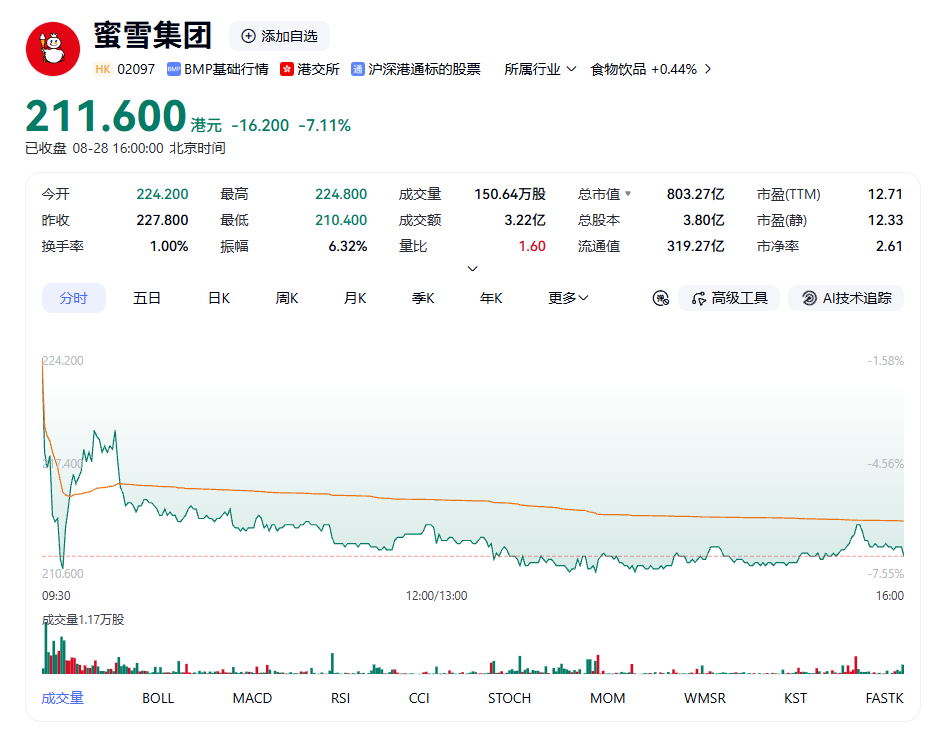Screen dimensions: 932x735
Task: Click the -7.55% axis label
Action: [x=886, y=573]
